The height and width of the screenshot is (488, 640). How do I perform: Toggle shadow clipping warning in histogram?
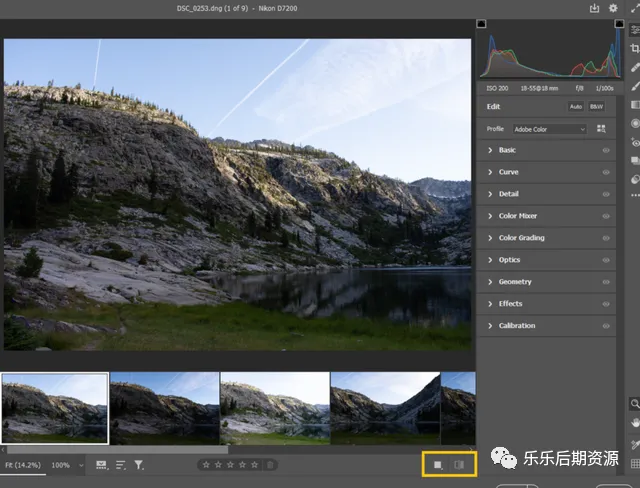point(481,23)
